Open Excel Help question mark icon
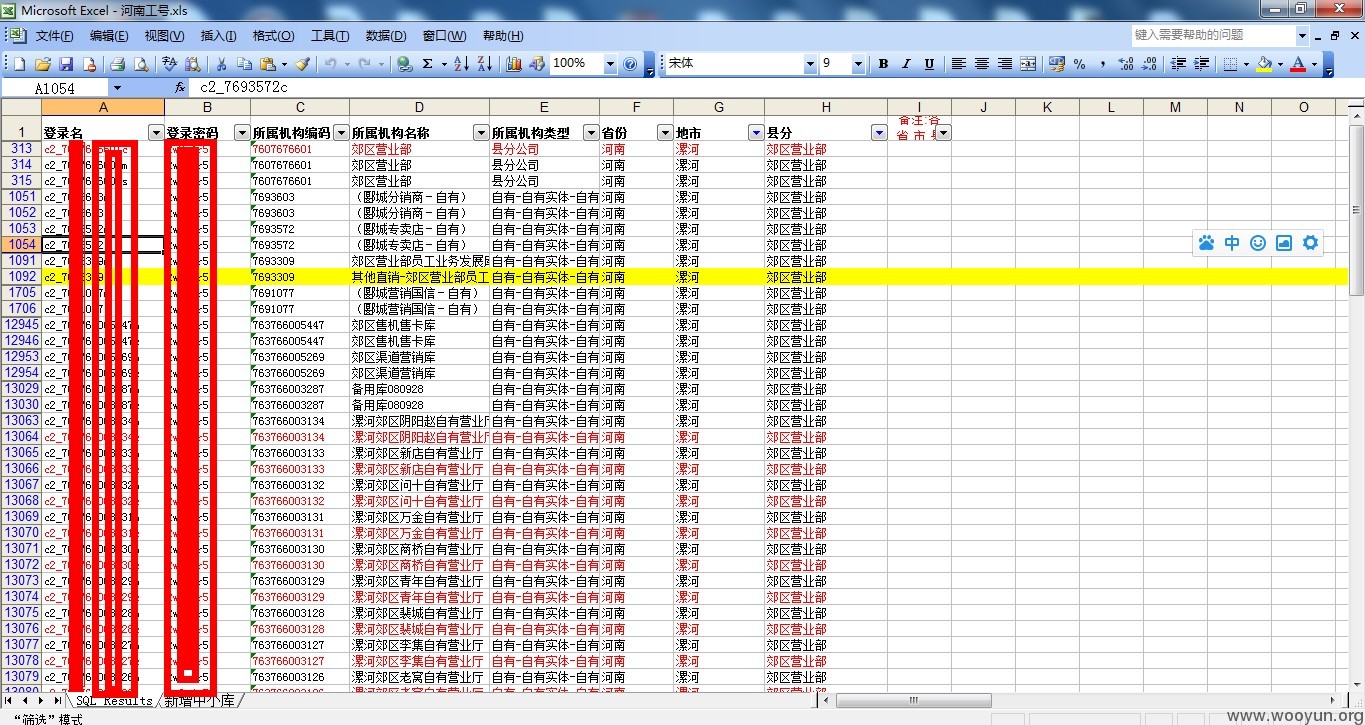 [630, 64]
